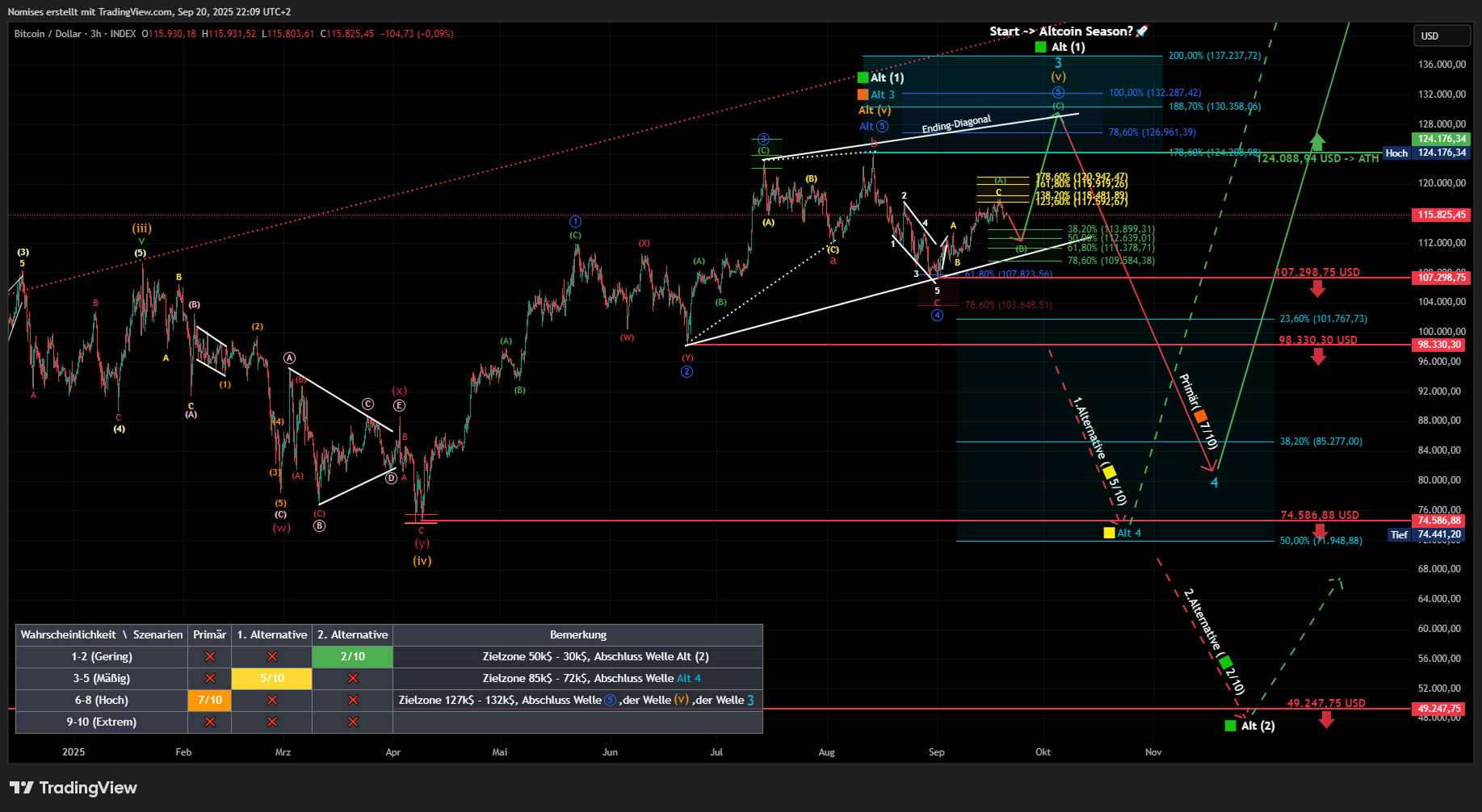1482x812 pixels.
Task: Click the Primär column header in table
Action: [210, 635]
